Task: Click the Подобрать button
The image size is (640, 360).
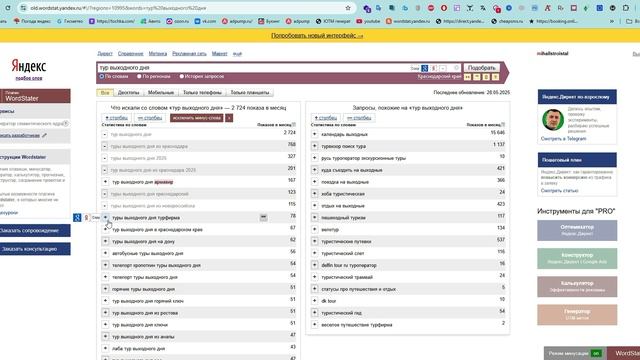Action: (x=482, y=68)
